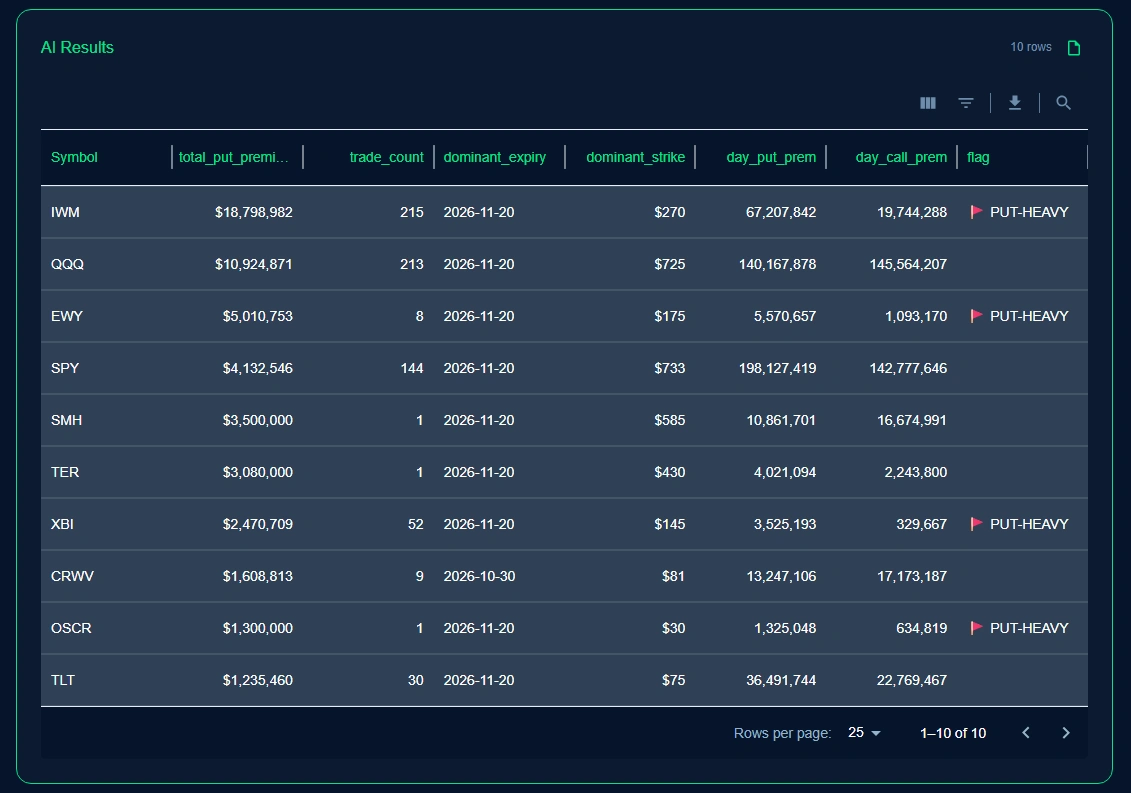
Task: Click the 10 rows label
Action: point(1031,47)
